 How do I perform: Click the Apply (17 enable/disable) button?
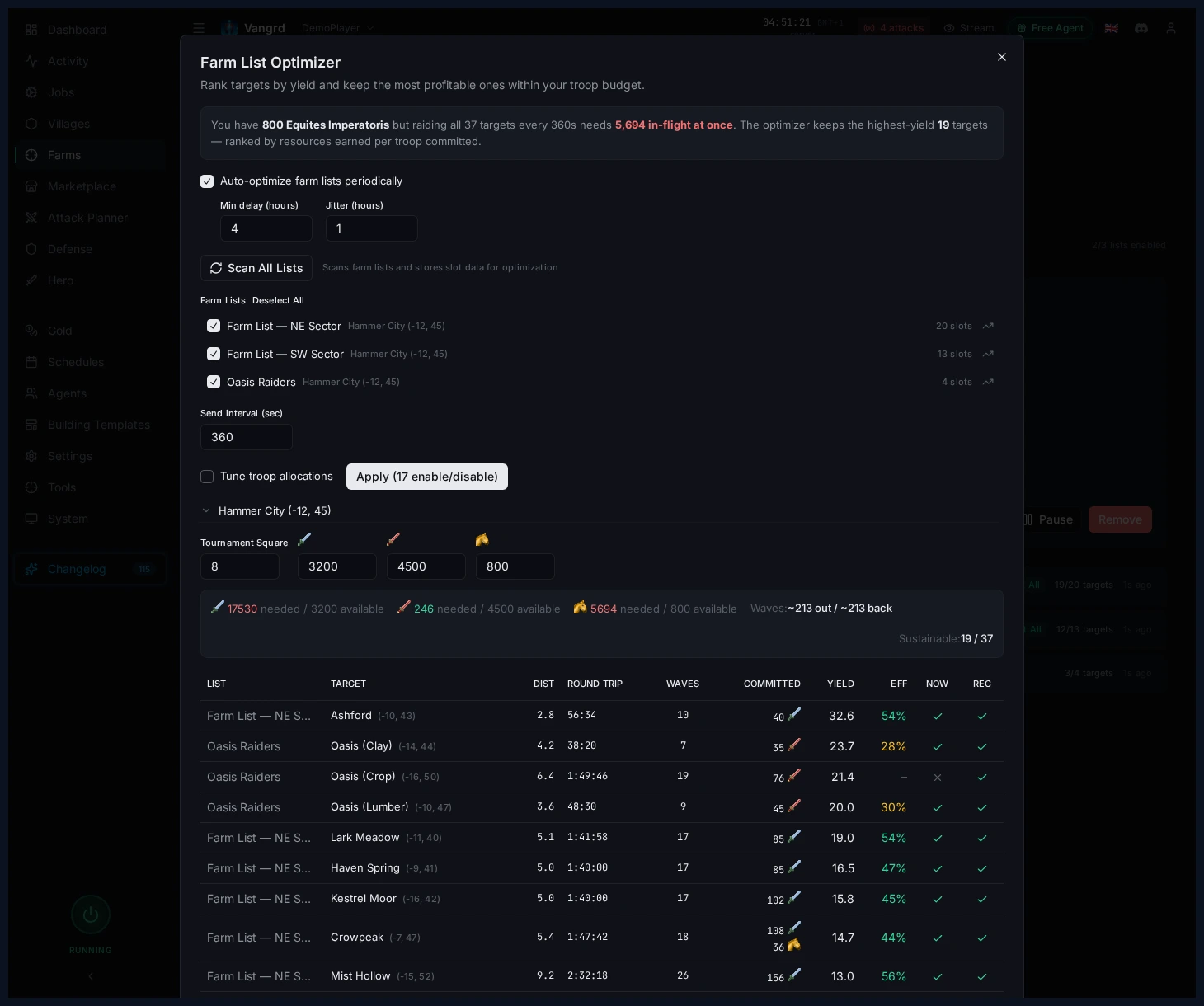point(426,477)
